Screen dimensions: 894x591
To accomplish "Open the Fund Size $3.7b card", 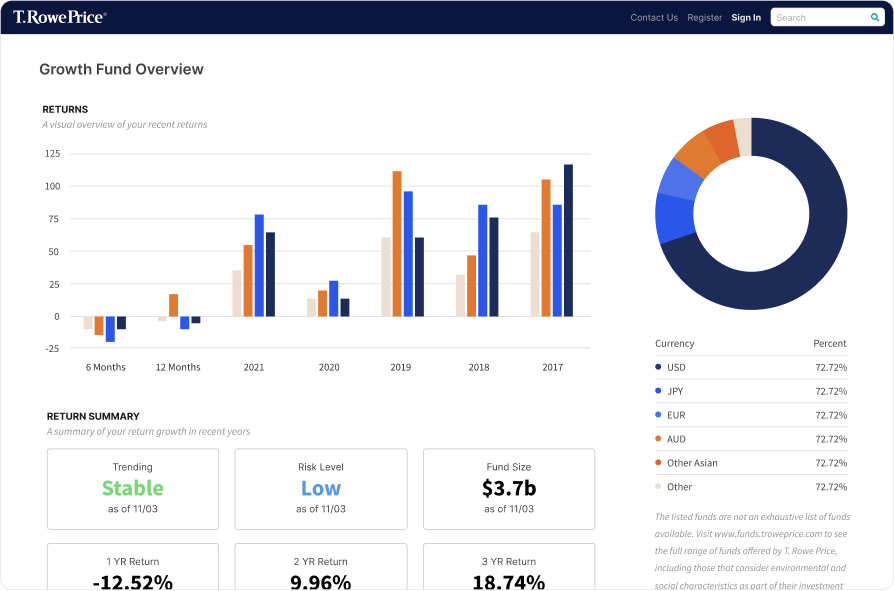I will coord(509,489).
